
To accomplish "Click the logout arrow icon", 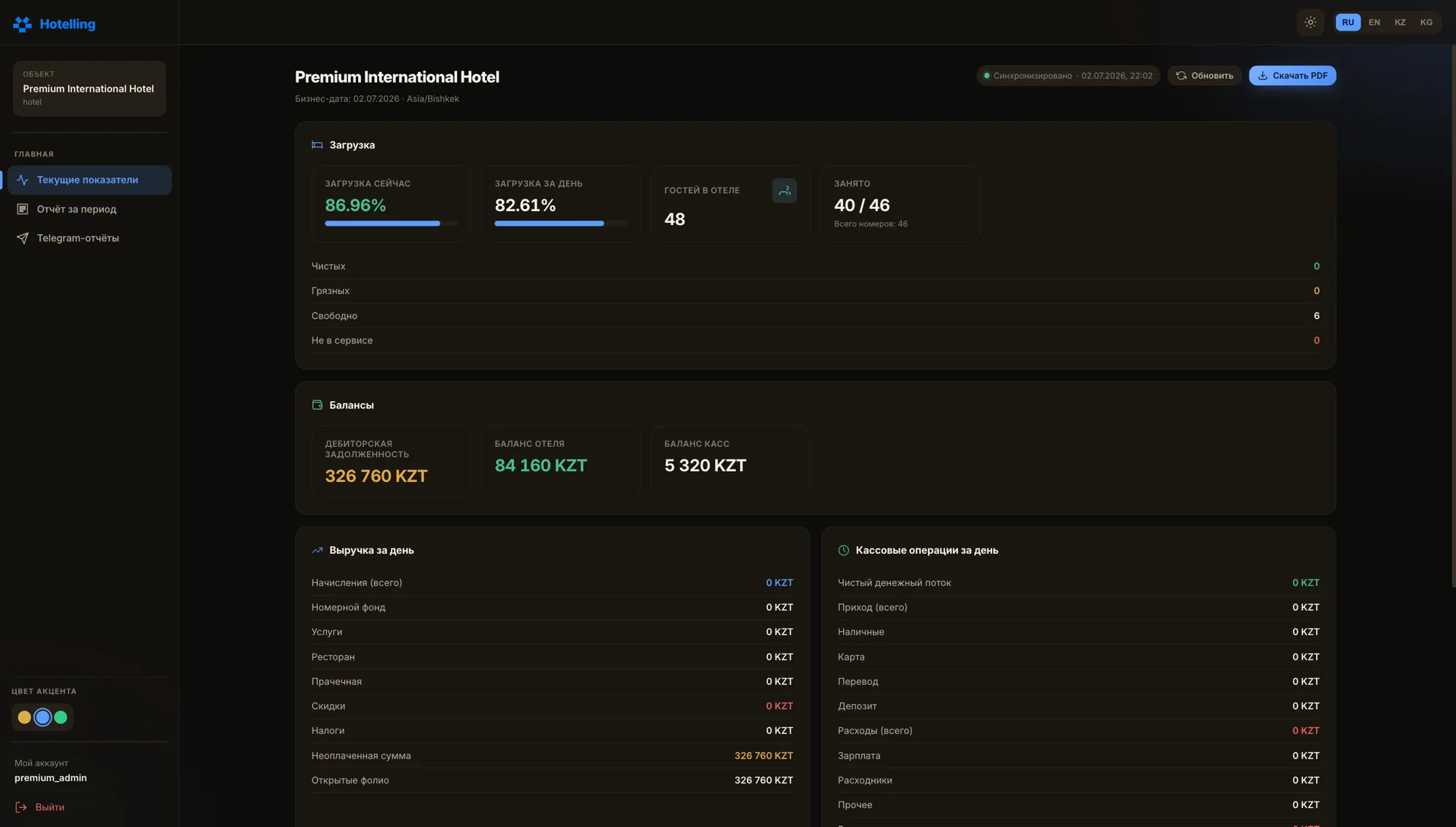I will tap(21, 807).
